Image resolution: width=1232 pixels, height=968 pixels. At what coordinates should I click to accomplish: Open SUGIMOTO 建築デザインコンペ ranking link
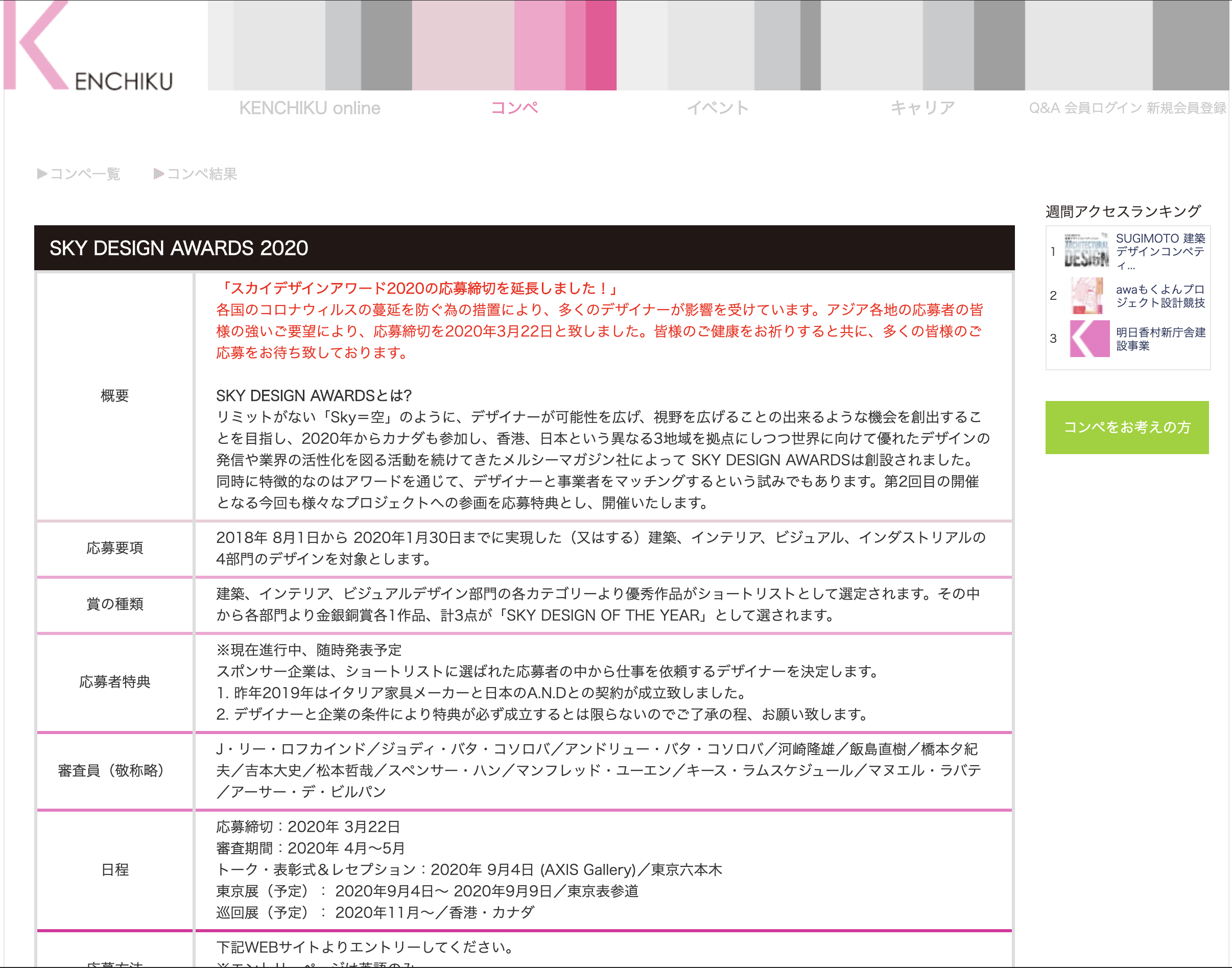tap(1160, 251)
